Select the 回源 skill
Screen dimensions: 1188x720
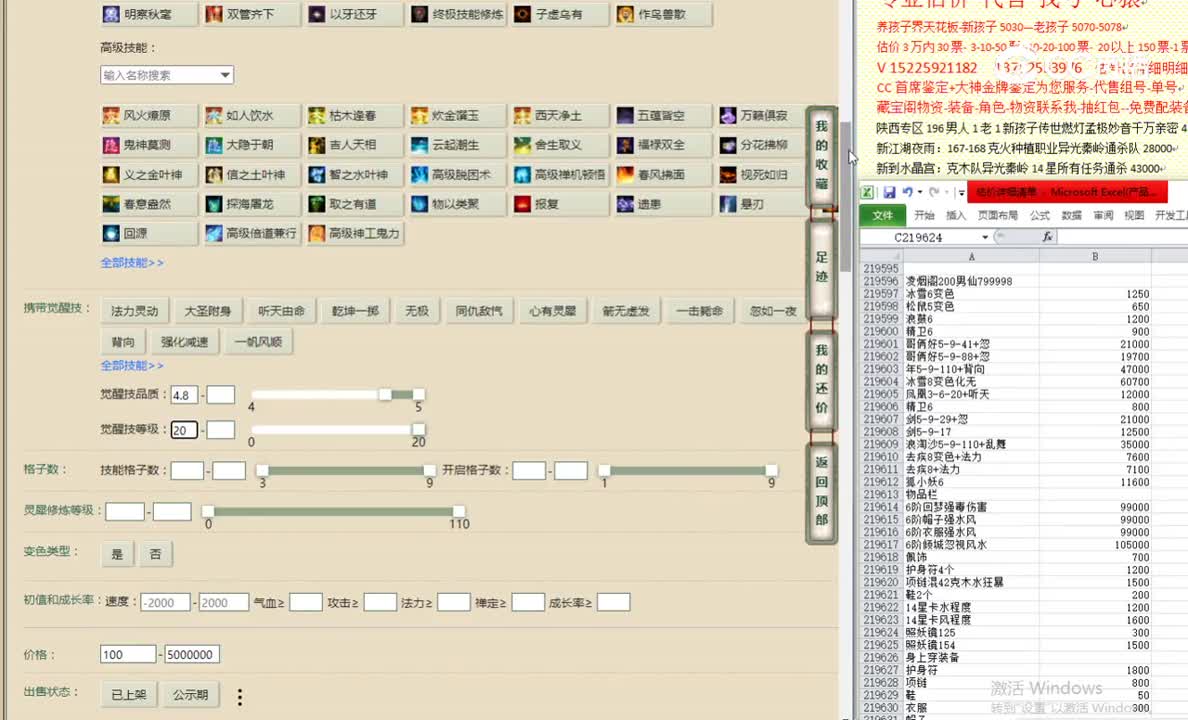148,233
